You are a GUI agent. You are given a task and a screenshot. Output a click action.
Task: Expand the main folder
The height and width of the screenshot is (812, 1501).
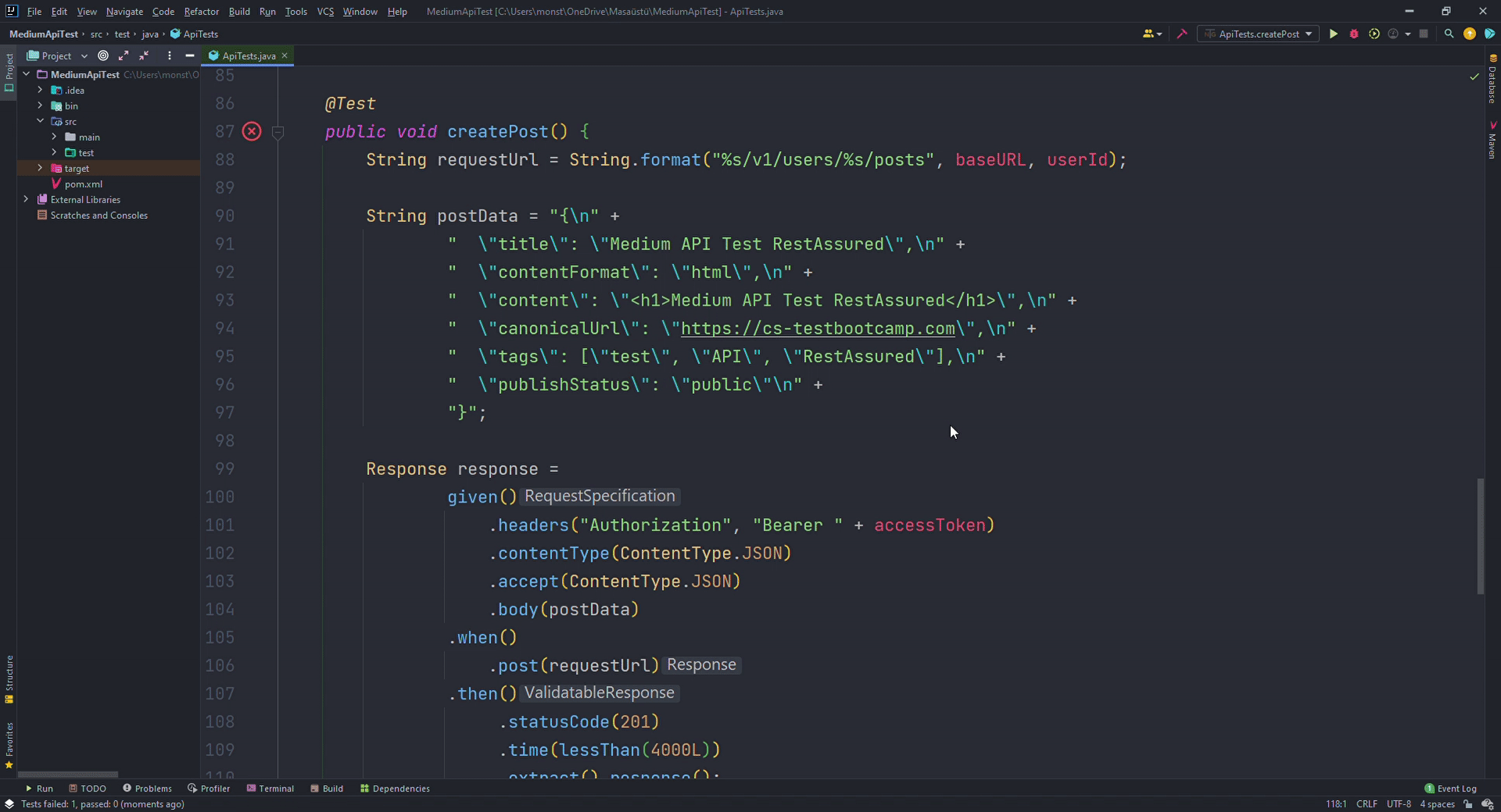tap(54, 137)
